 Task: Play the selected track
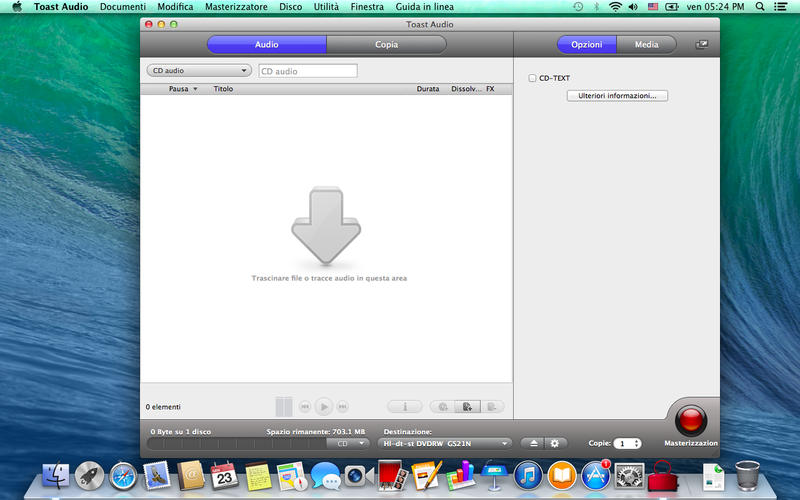323,407
